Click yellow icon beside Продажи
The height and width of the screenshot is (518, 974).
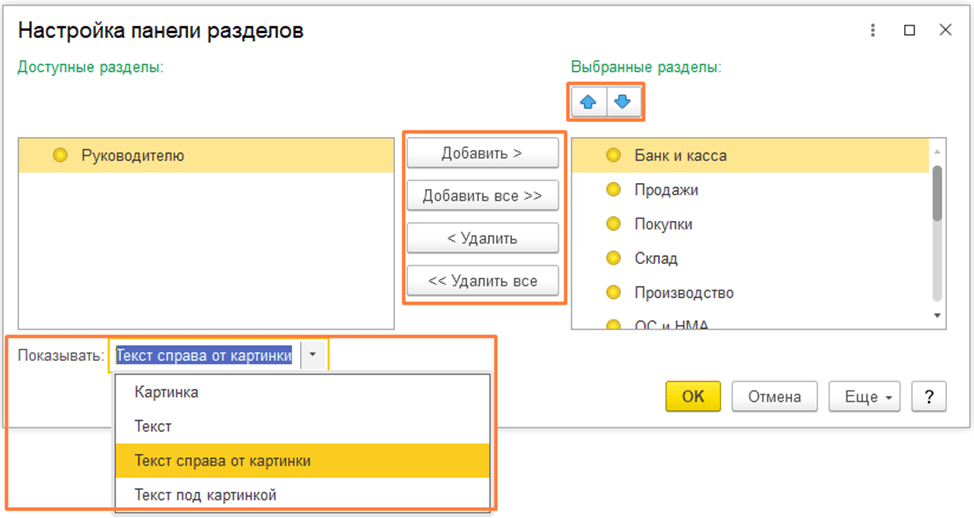pyautogui.click(x=614, y=190)
